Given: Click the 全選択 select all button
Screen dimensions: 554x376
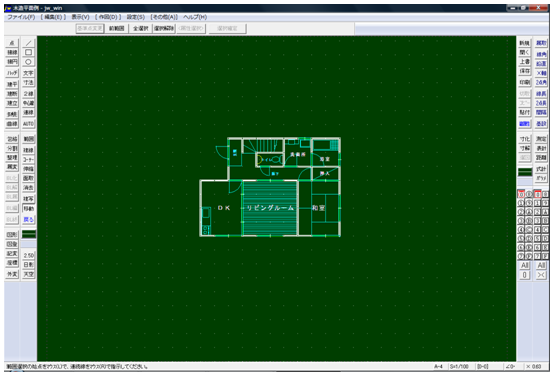Looking at the screenshot, I should (x=141, y=28).
